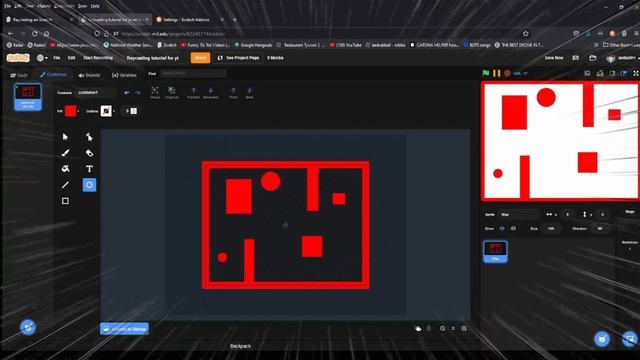Screen dimensions: 640x360
Task: Select the Reshape tool
Action: (89, 137)
